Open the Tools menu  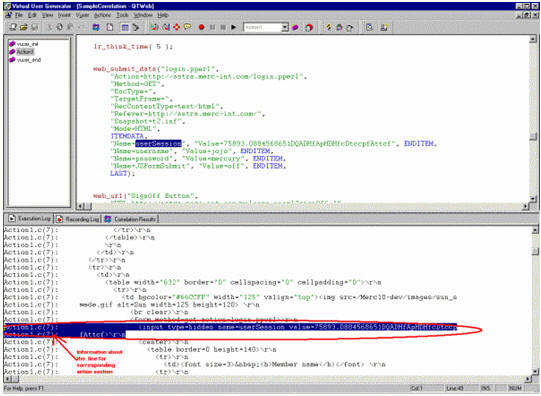pos(122,15)
